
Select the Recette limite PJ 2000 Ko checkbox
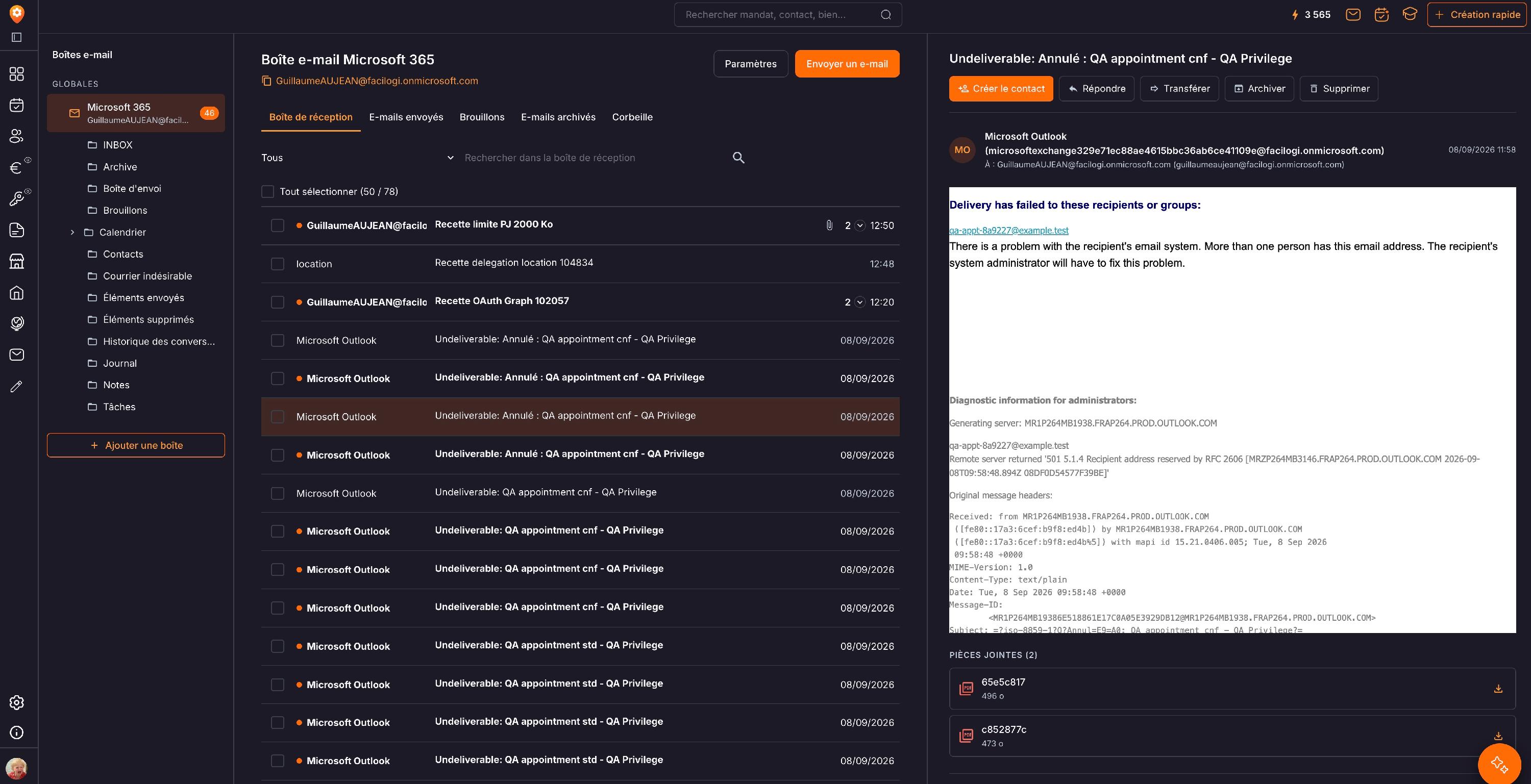tap(278, 225)
